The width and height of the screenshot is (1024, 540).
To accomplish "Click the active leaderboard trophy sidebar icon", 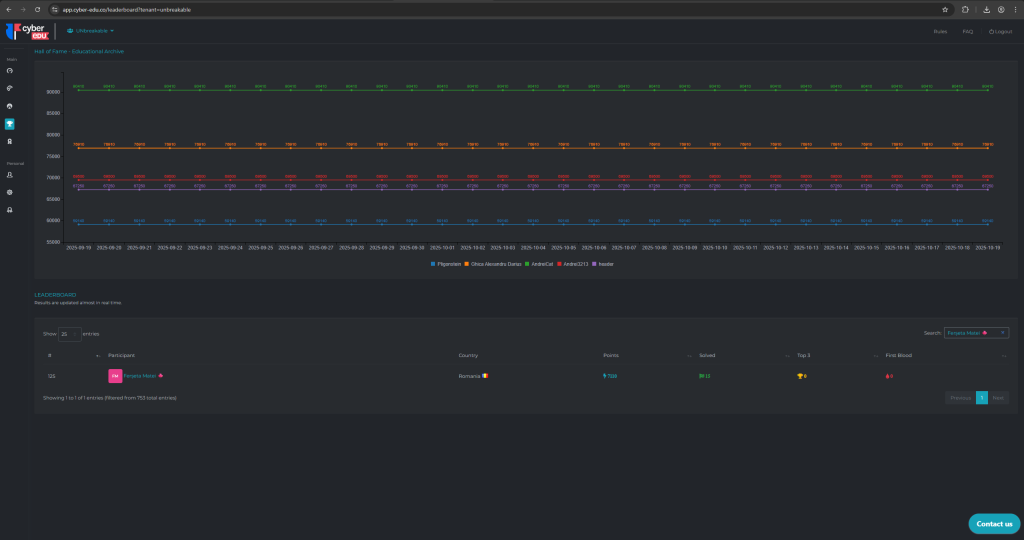I will pyautogui.click(x=10, y=124).
